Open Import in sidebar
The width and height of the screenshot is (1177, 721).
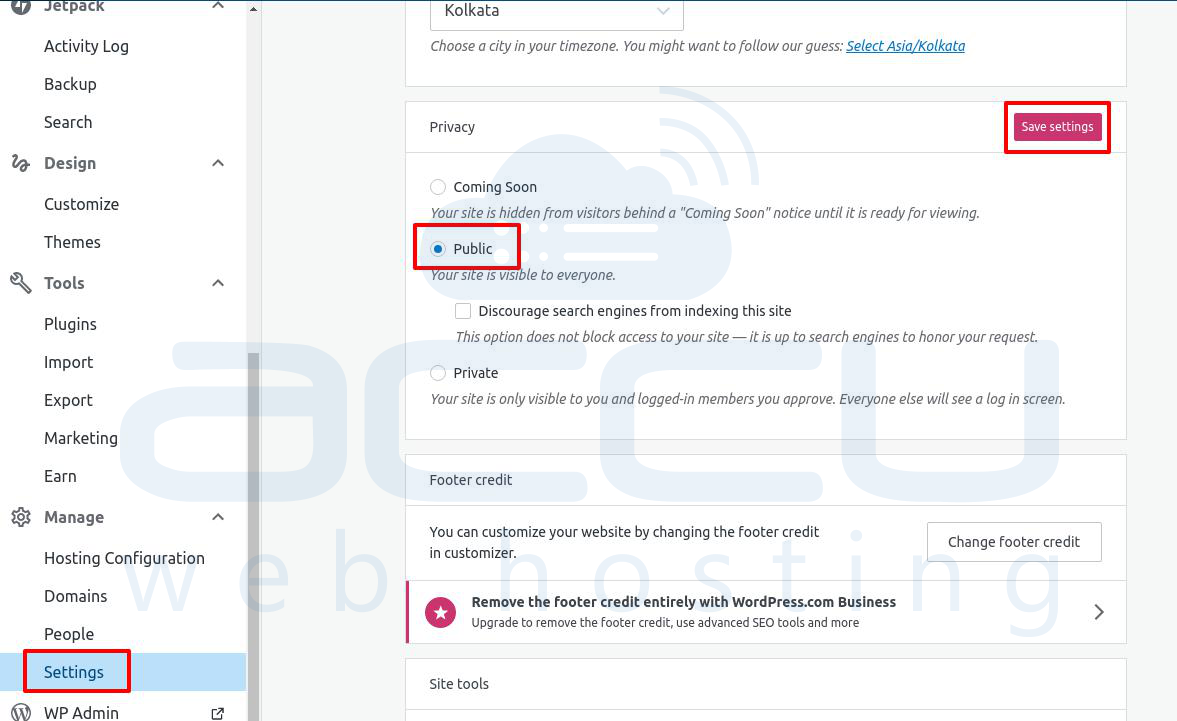[x=68, y=362]
